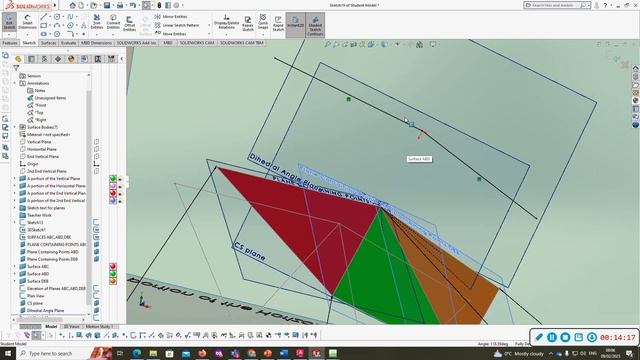Open the ConfigurationManager tab
Viewport: 640px width, 360px height.
point(44,59)
